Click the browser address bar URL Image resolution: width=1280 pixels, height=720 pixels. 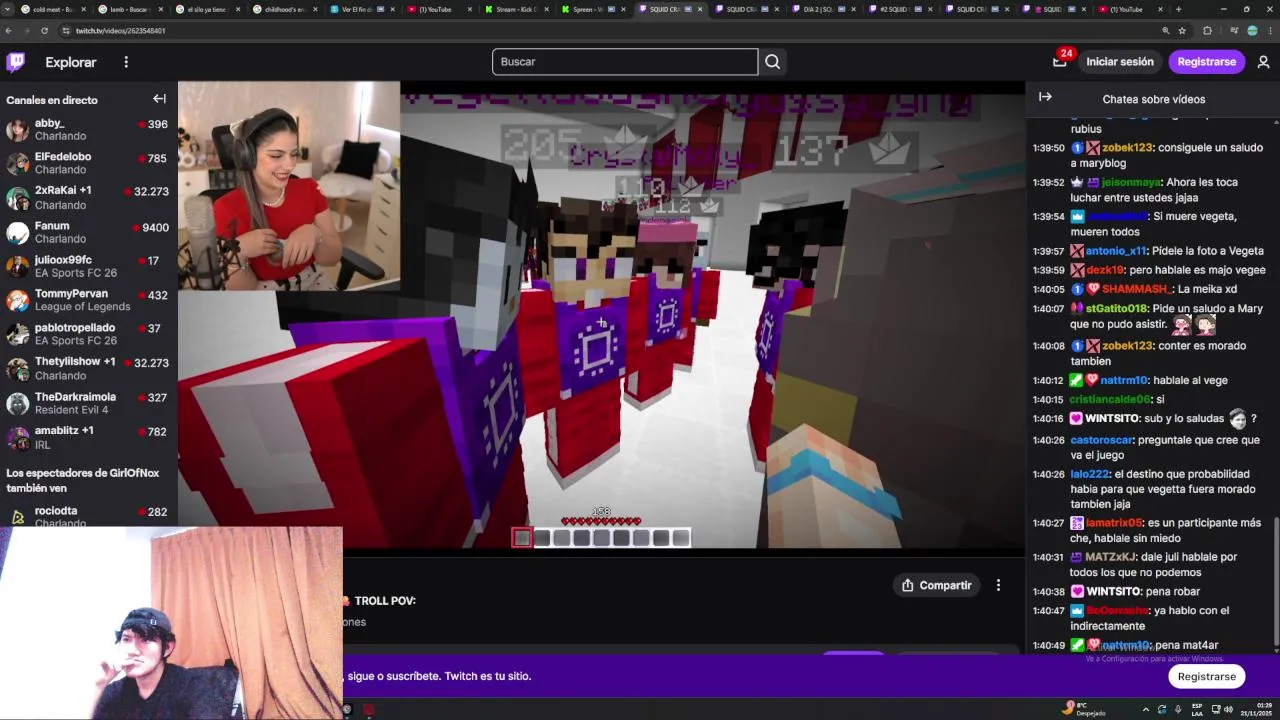[121, 31]
